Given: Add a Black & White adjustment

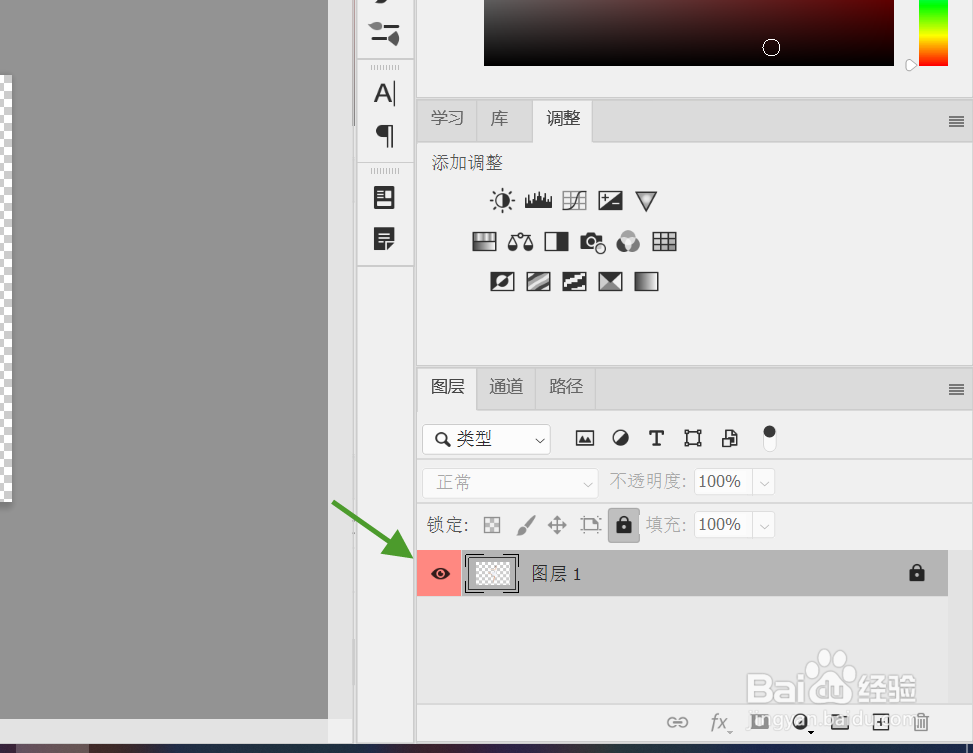Looking at the screenshot, I should 556,241.
